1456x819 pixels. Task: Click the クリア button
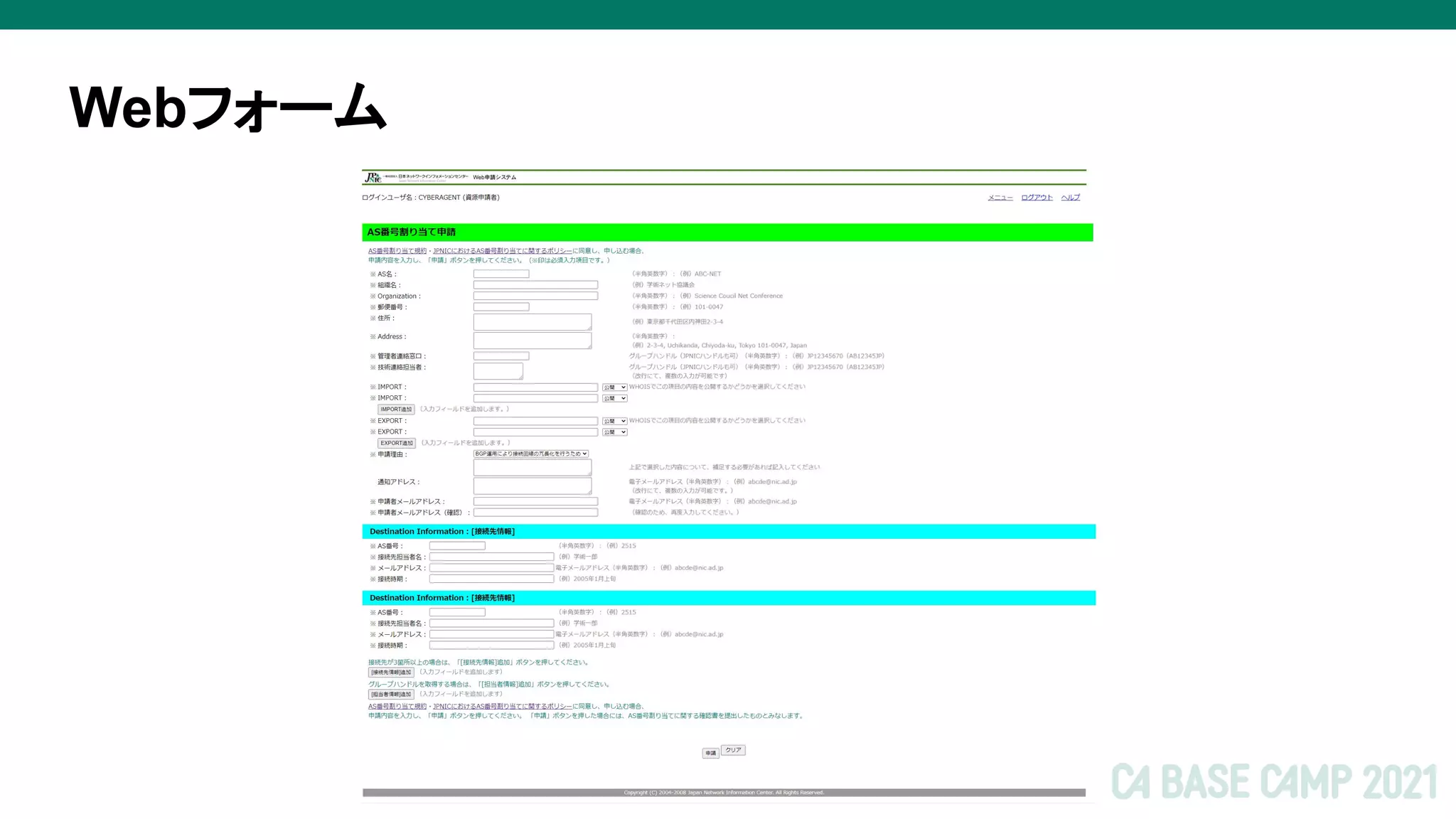pos(733,750)
